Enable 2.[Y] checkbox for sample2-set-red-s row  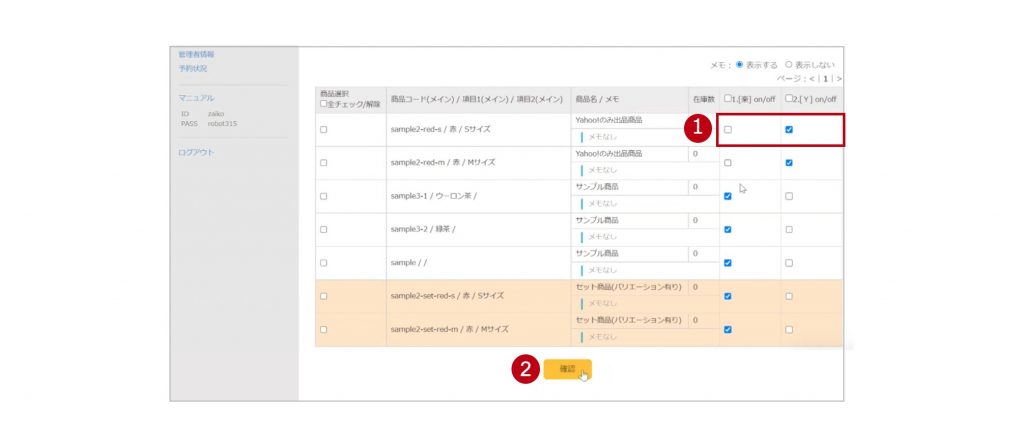790,296
